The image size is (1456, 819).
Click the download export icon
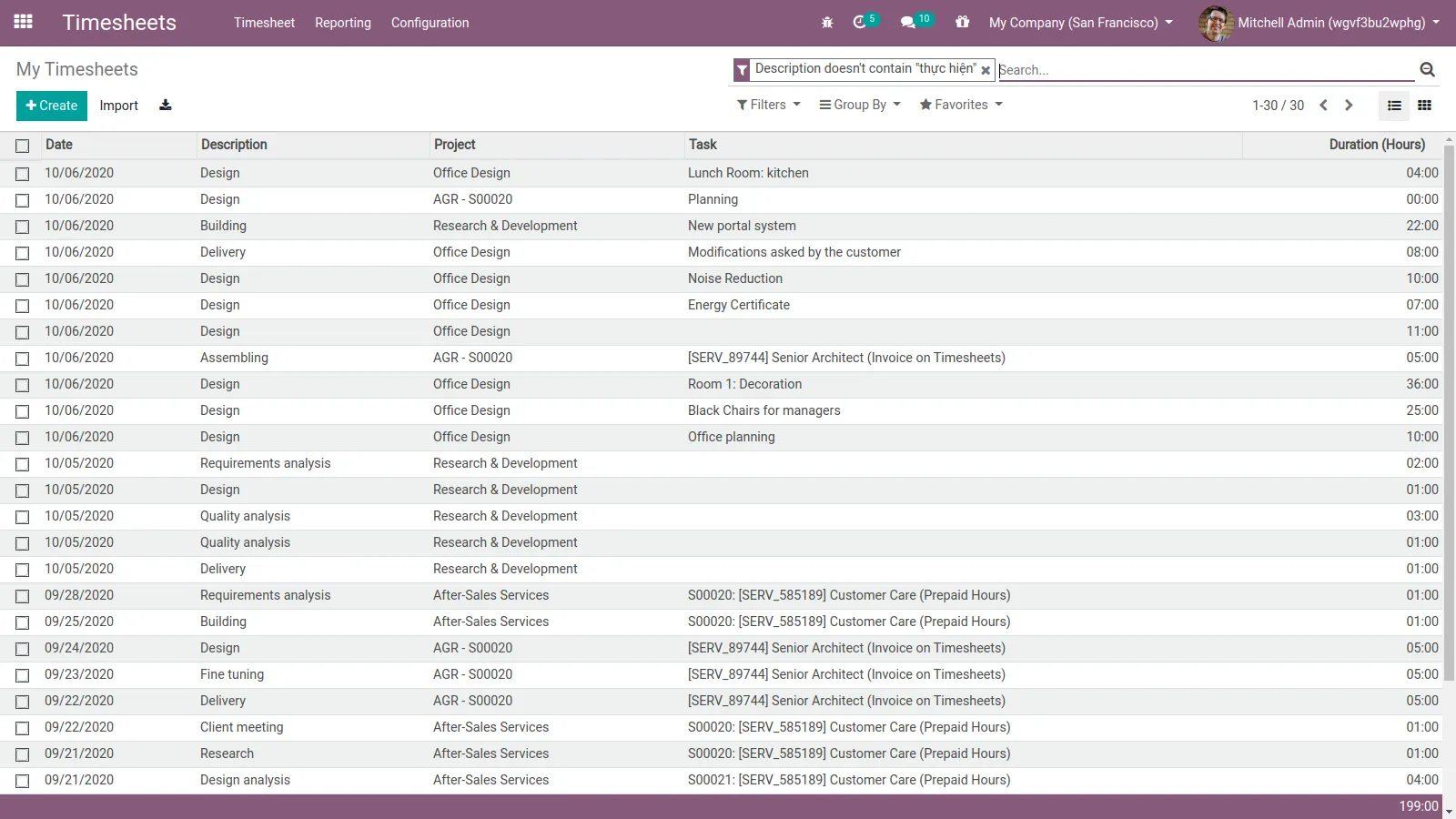(x=166, y=106)
